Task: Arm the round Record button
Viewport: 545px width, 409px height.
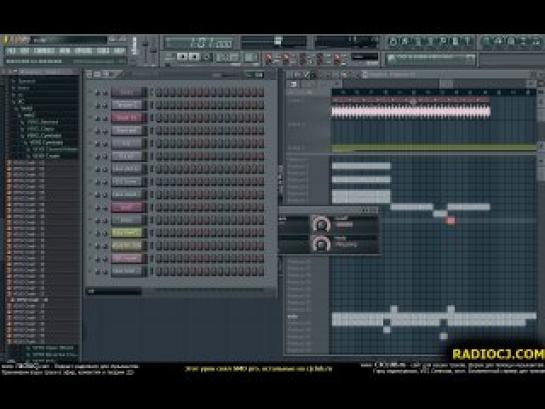Action: 207,57
